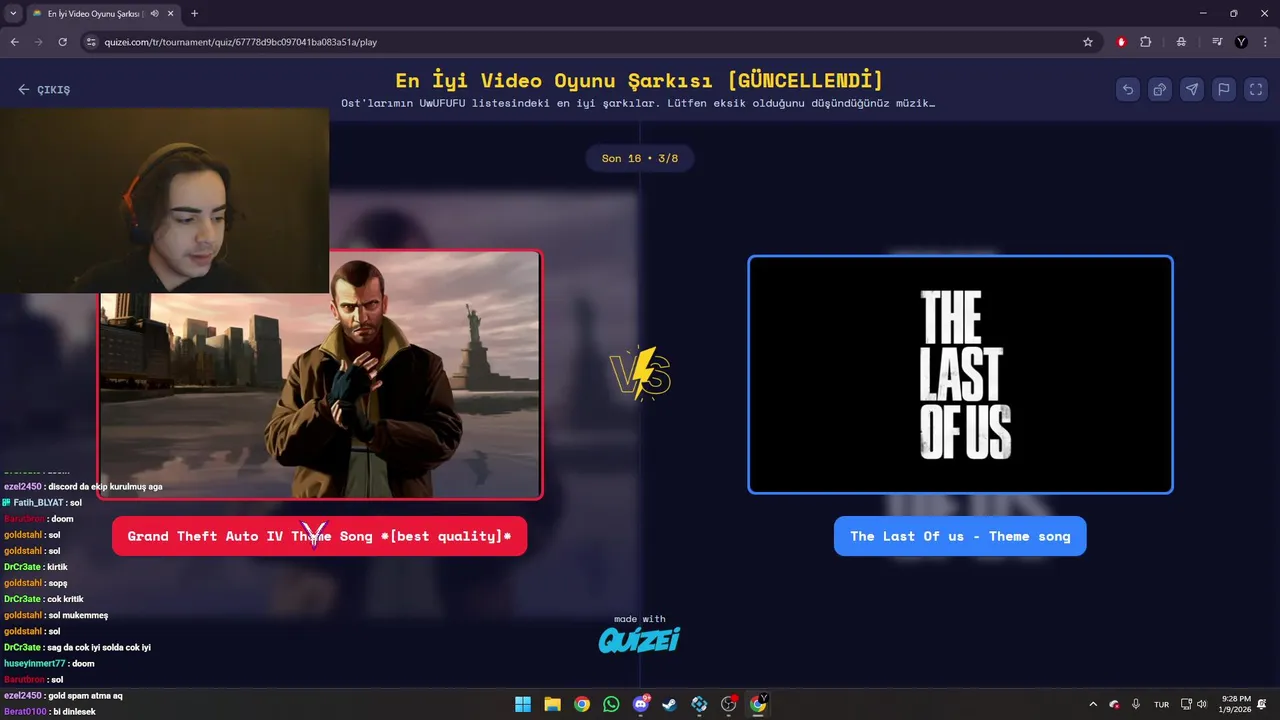The height and width of the screenshot is (720, 1280).
Task: Click the incognito hat-and-glasses icon
Action: tap(1181, 42)
